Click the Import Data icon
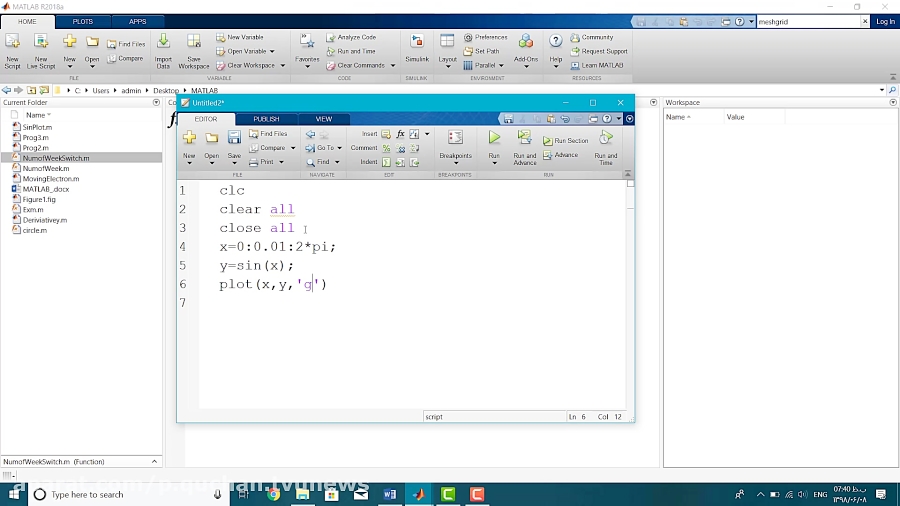 point(163,42)
